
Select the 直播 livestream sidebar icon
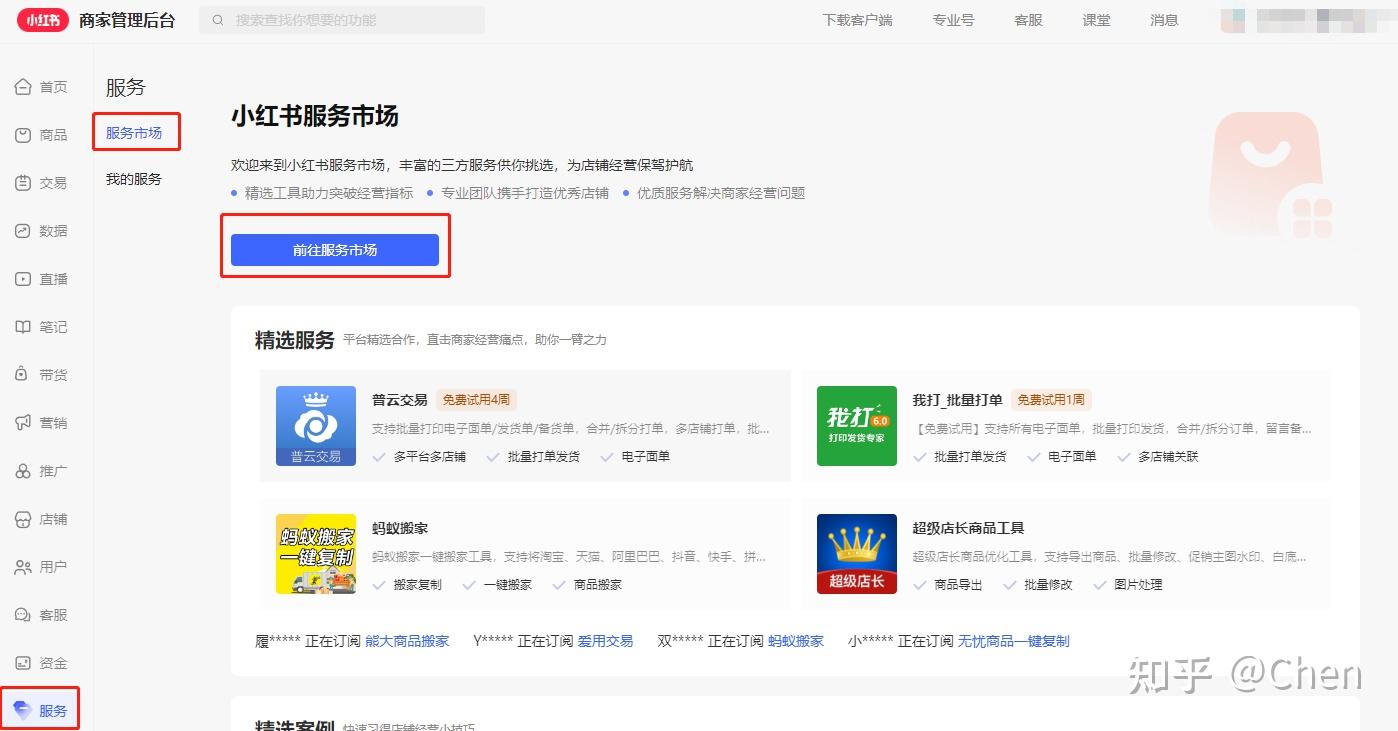click(x=40, y=278)
